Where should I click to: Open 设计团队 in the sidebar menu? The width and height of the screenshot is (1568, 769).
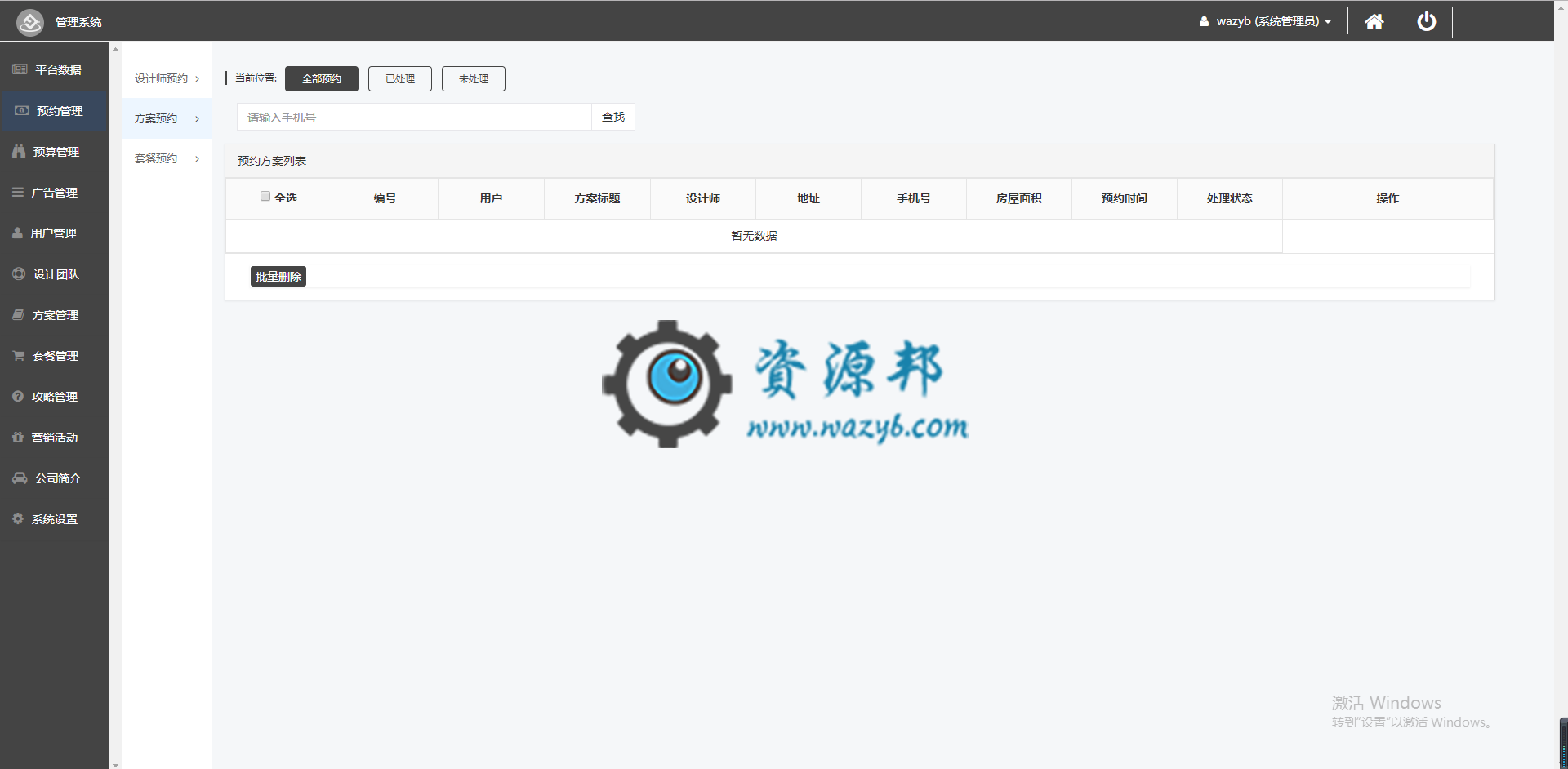54,274
